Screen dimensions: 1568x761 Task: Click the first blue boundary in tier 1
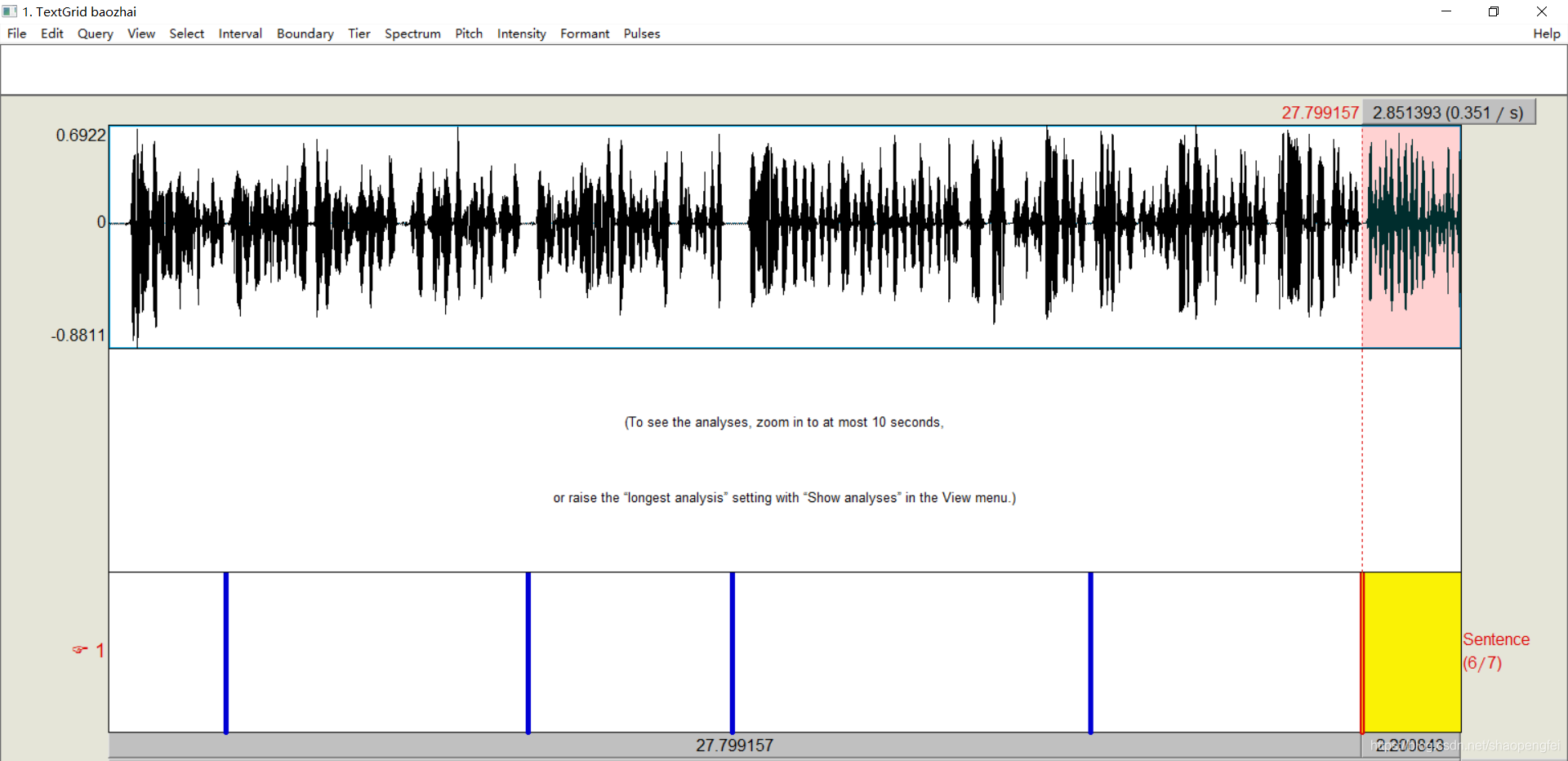tap(226, 652)
